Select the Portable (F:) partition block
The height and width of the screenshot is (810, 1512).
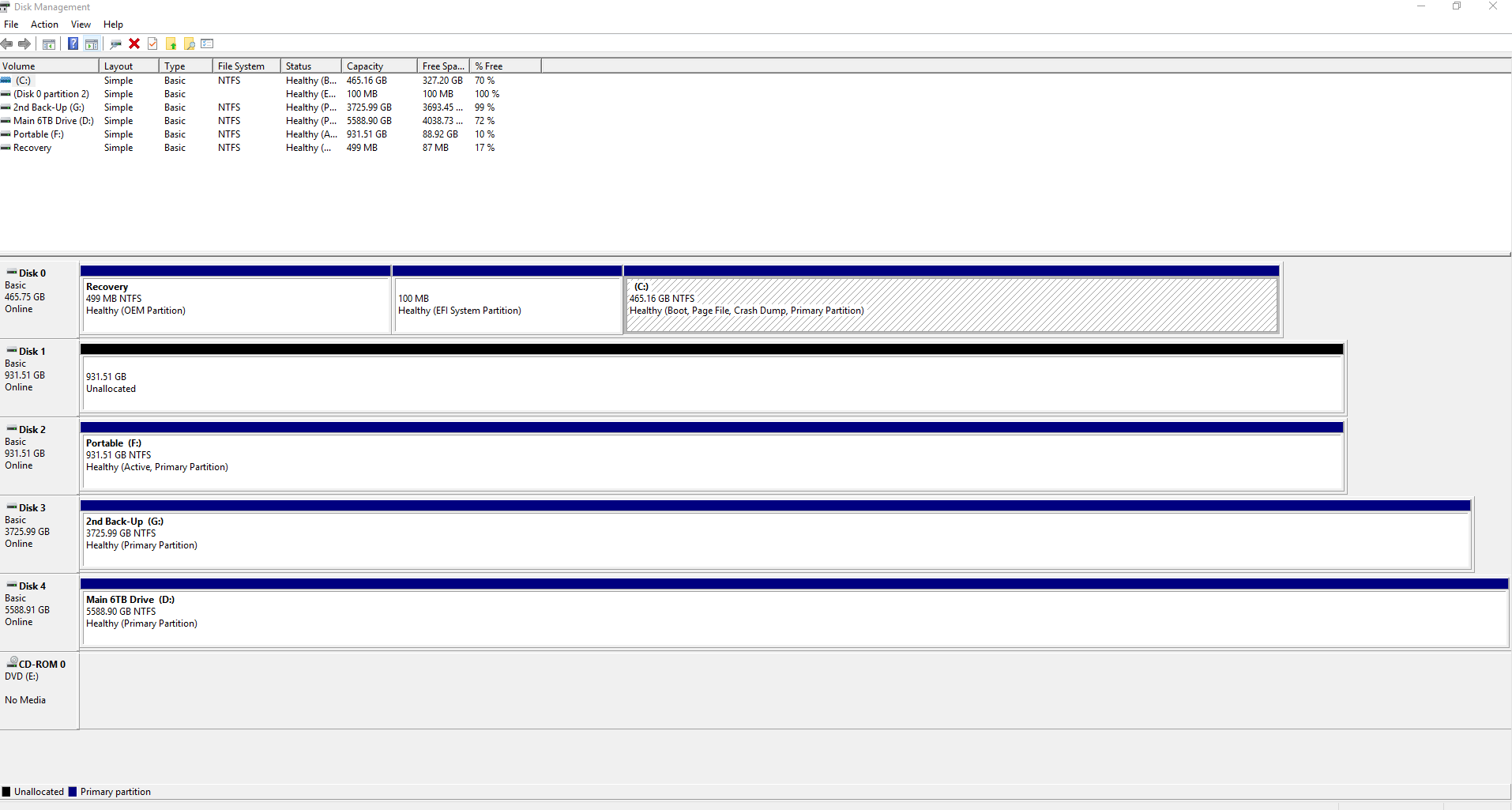coord(712,456)
